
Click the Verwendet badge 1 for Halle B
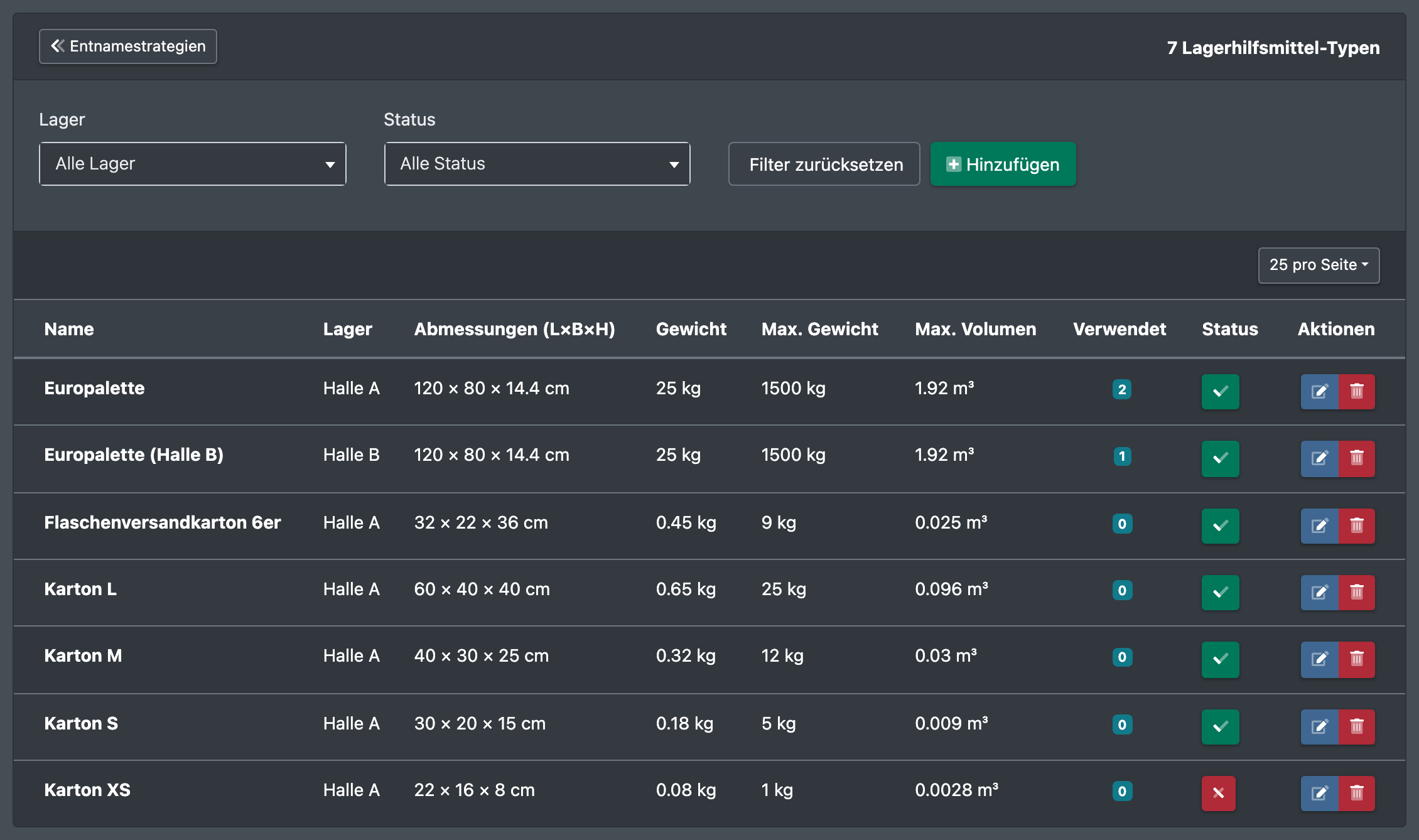1122,456
